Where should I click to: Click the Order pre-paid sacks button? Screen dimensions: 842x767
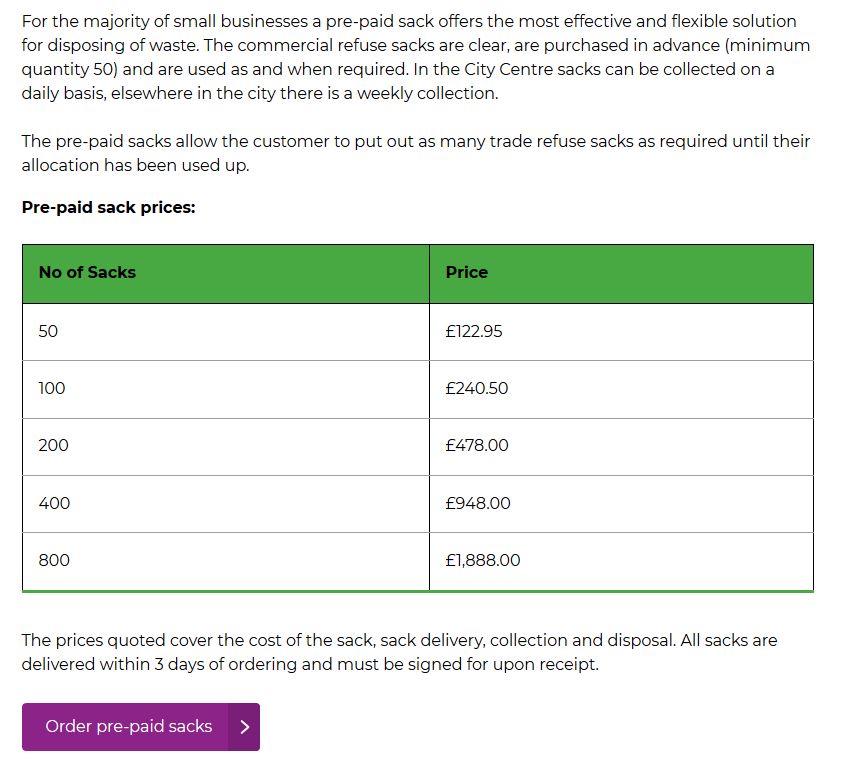[141, 727]
